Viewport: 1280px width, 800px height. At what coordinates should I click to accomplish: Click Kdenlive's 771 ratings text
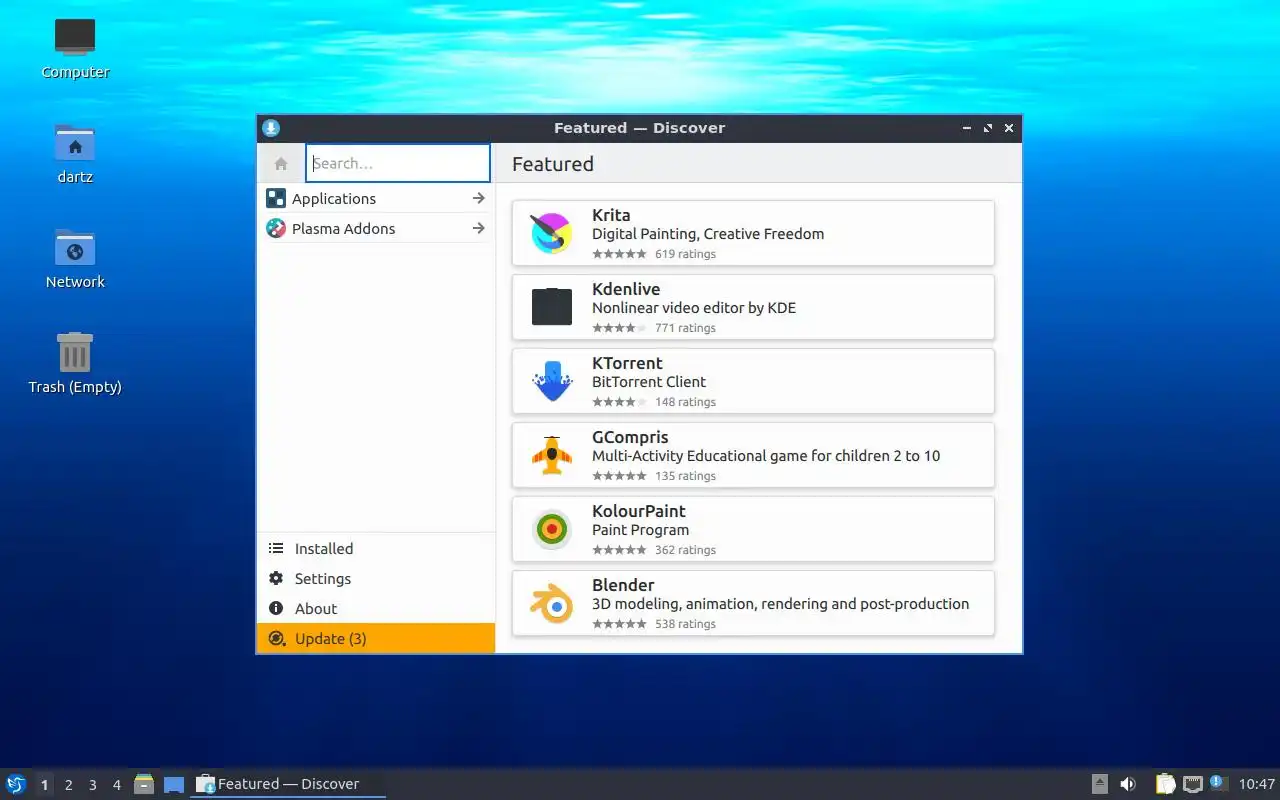[x=685, y=328]
